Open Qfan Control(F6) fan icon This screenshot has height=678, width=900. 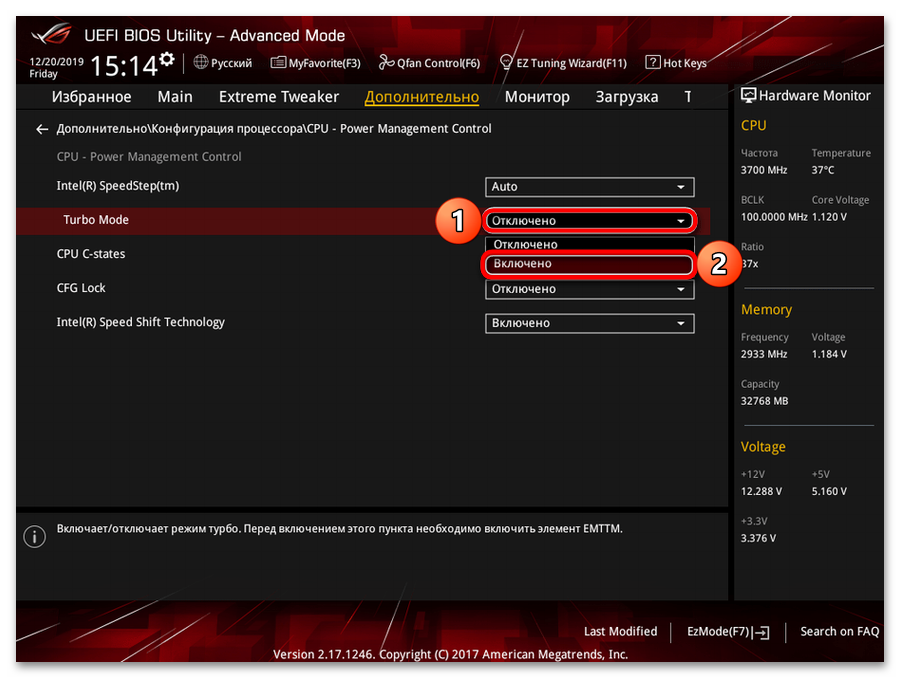pyautogui.click(x=386, y=62)
